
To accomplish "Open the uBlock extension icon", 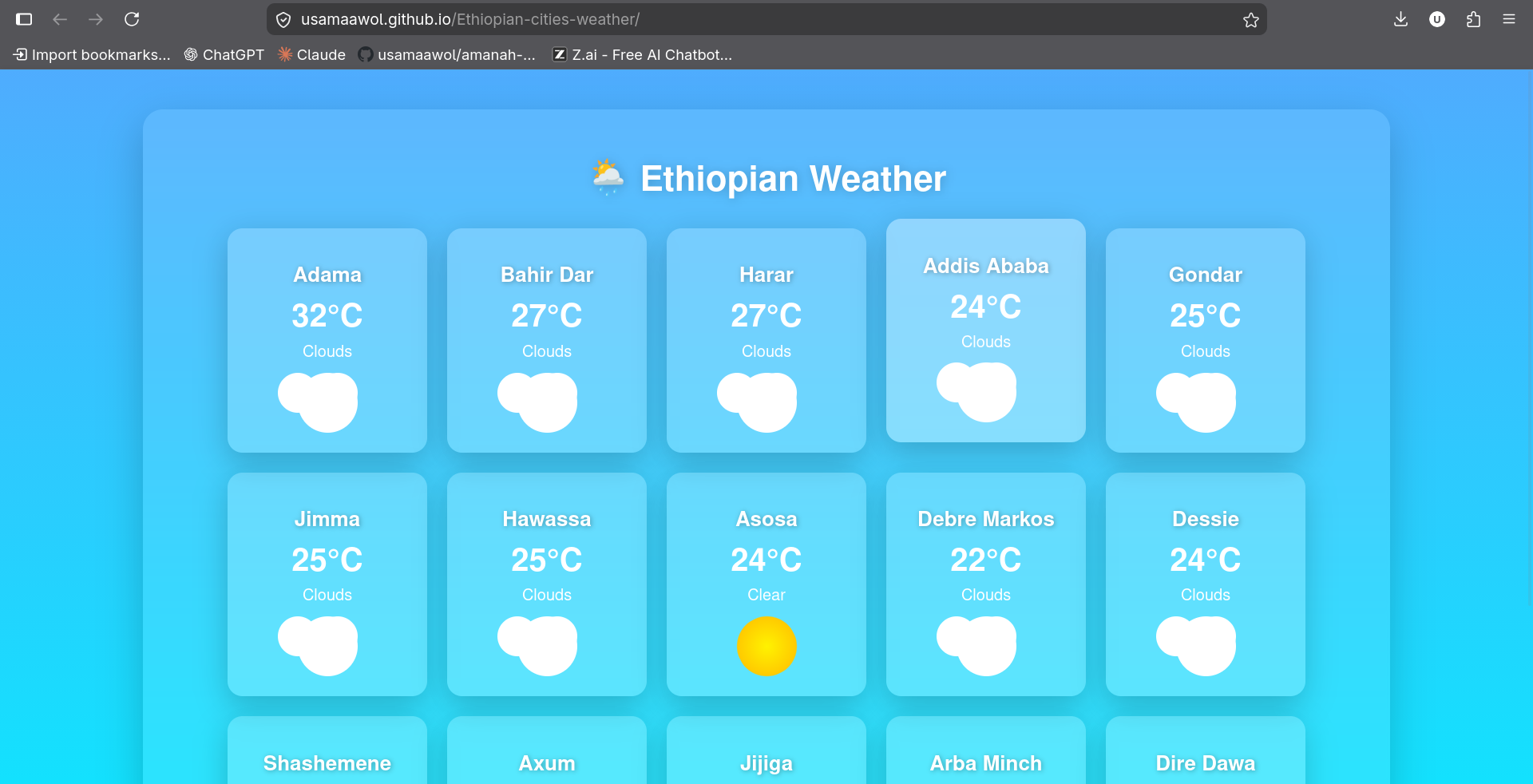I will [1437, 19].
